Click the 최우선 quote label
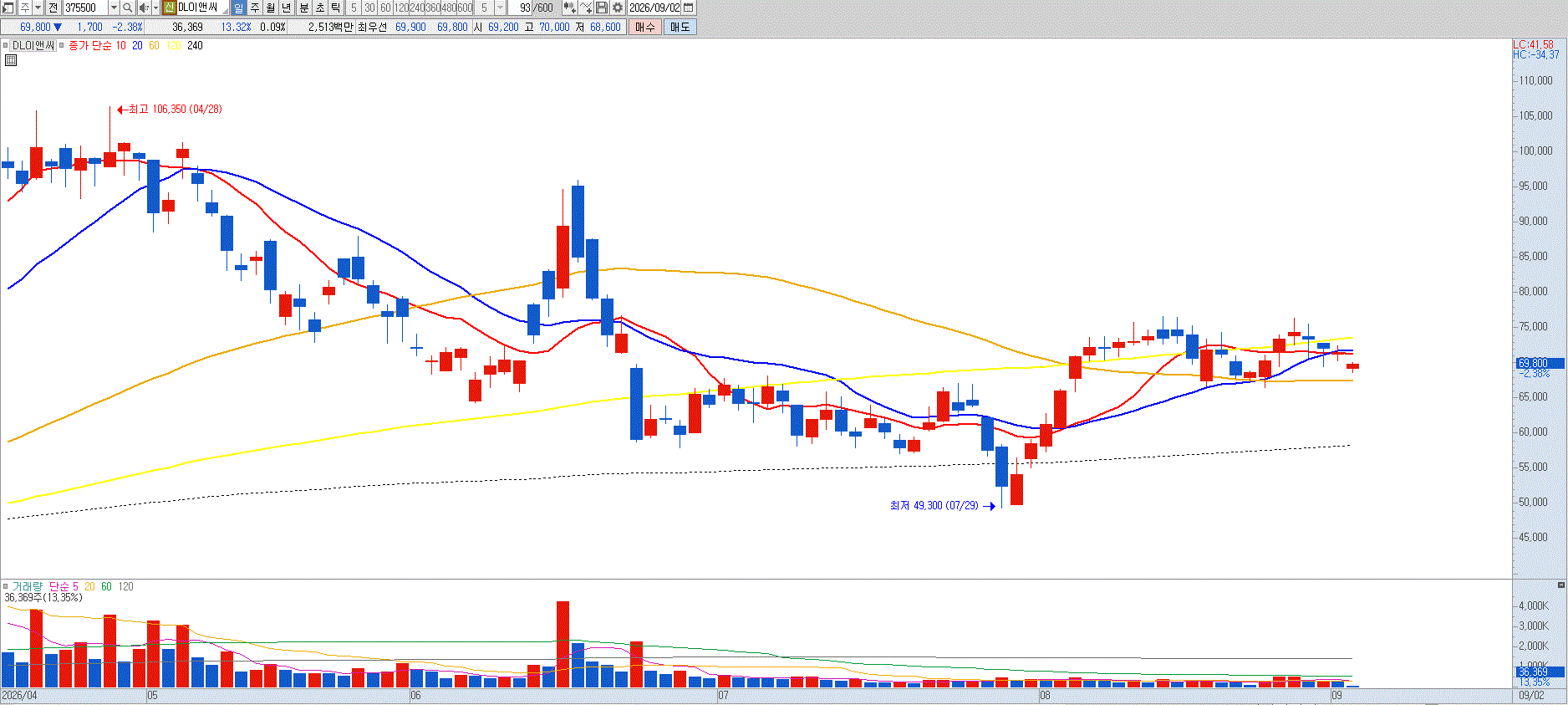 pos(372,27)
